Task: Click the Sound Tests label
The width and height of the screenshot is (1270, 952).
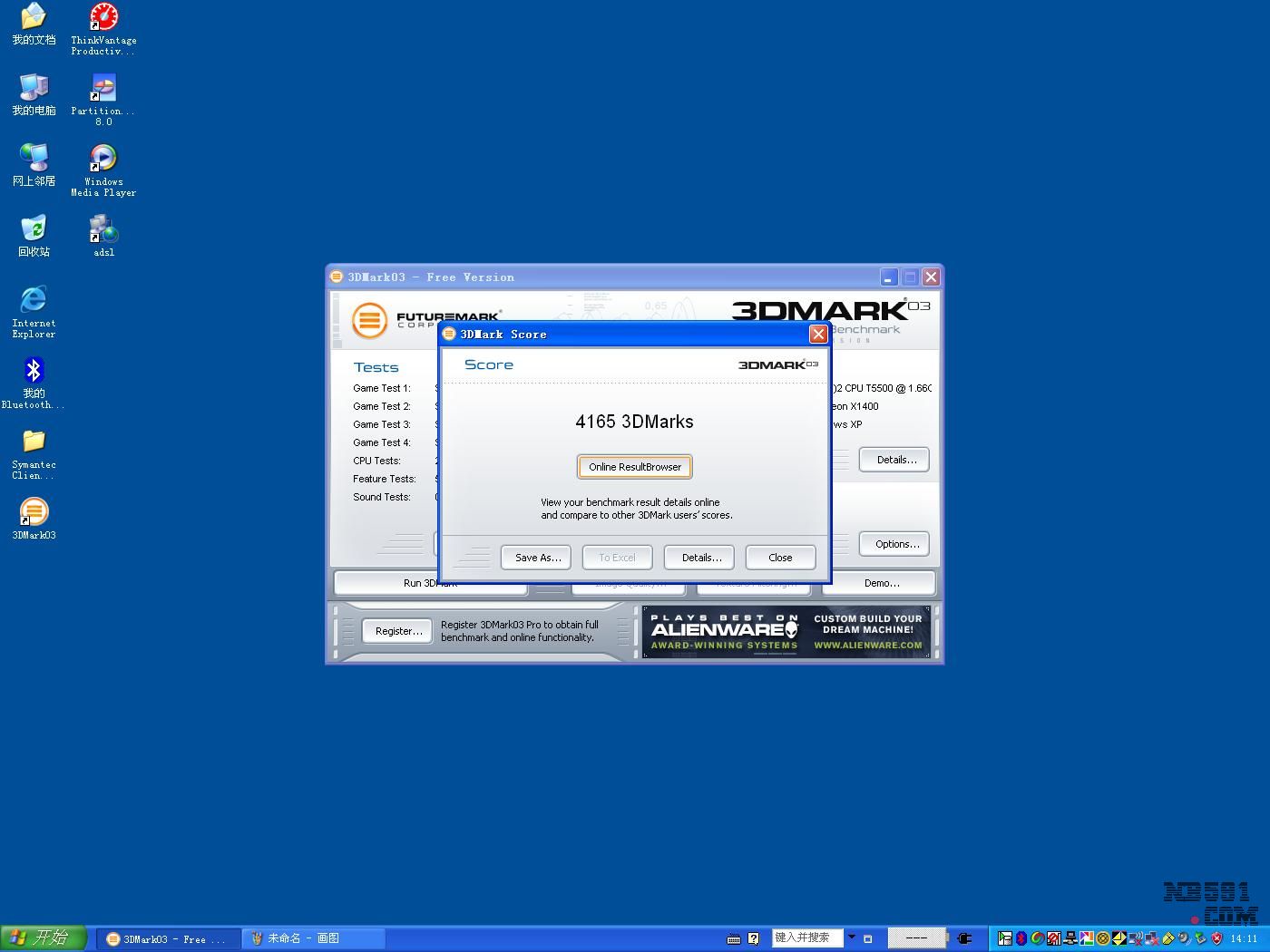Action: pos(382,497)
